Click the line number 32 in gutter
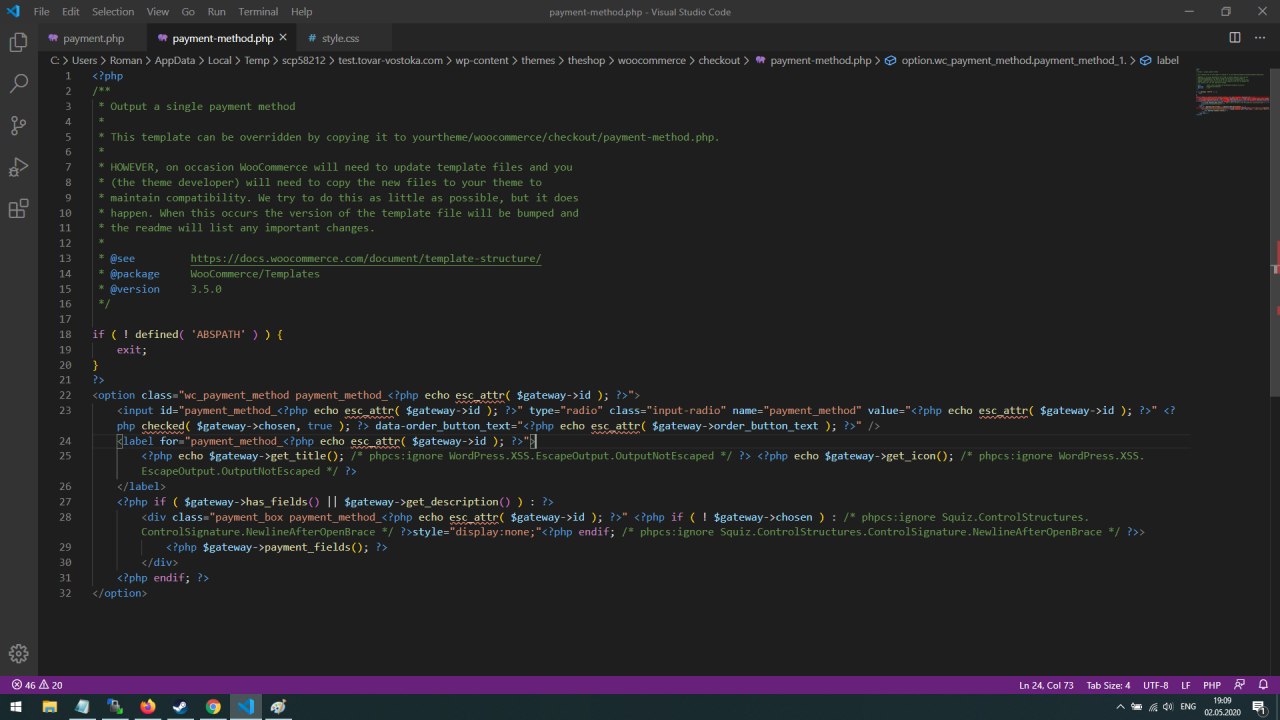Image resolution: width=1280 pixels, height=720 pixels. pos(65,592)
